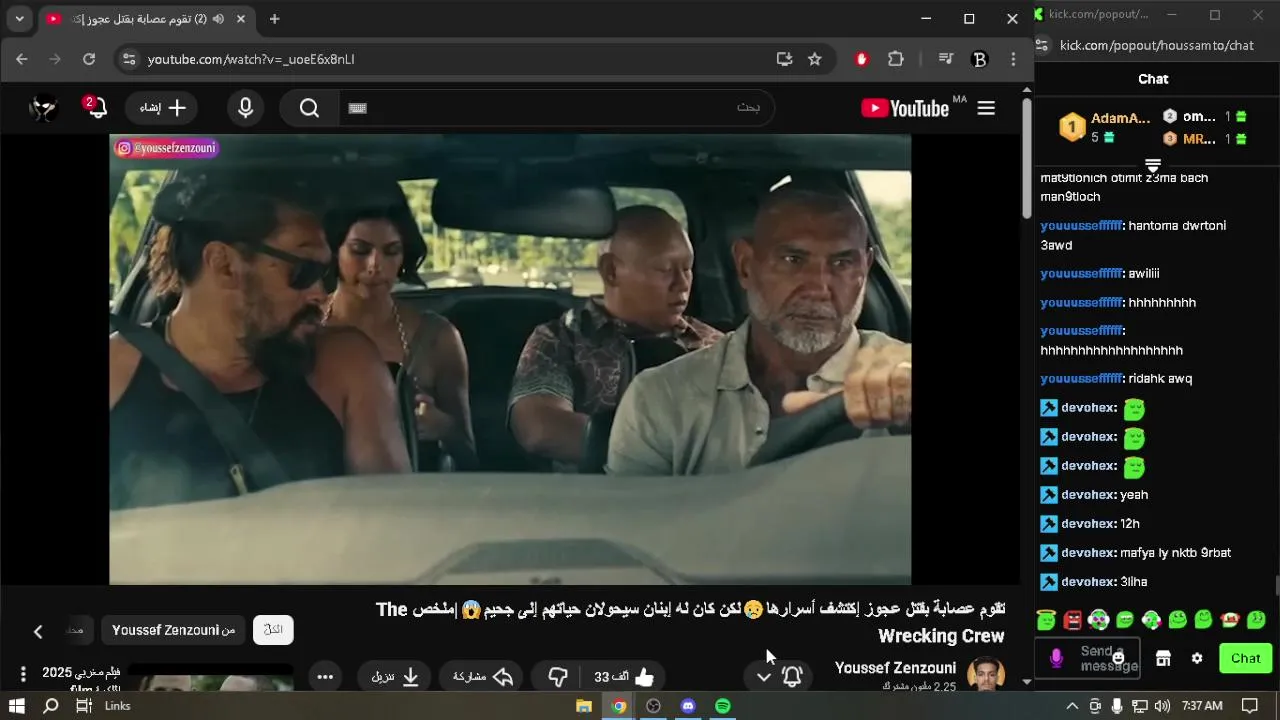
Task: Play or pause the YouTube video
Action: pos(510,359)
